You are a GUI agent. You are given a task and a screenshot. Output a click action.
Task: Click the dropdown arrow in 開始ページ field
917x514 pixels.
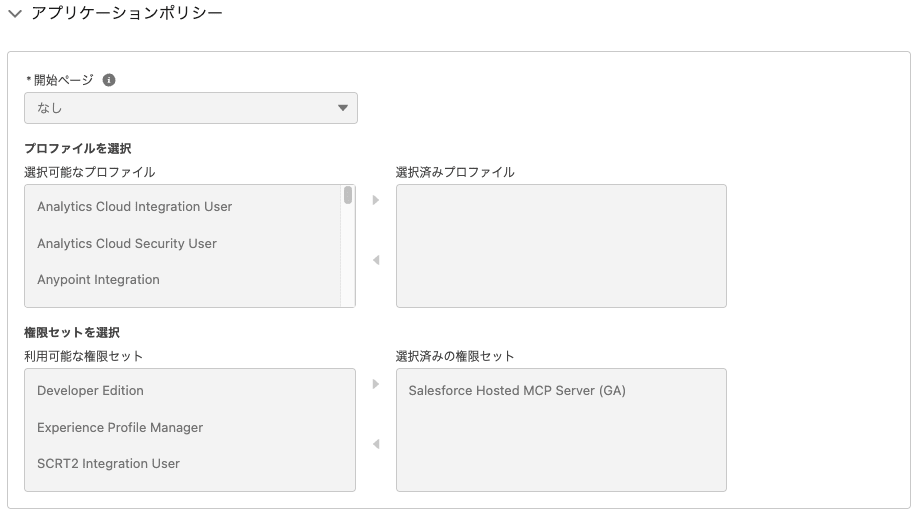pos(342,108)
